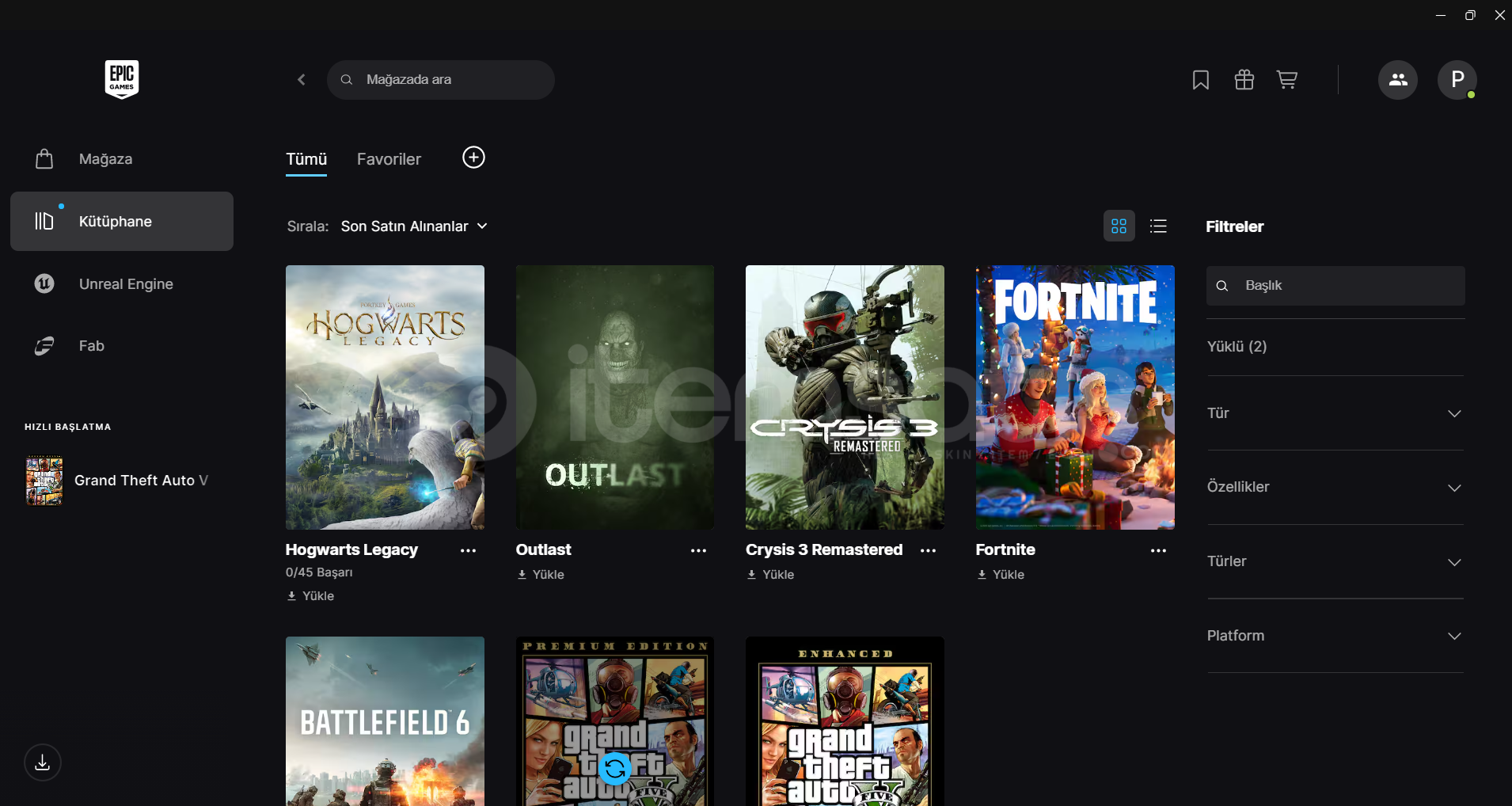Open more options for Outlast
The width and height of the screenshot is (1512, 806).
[x=698, y=551]
